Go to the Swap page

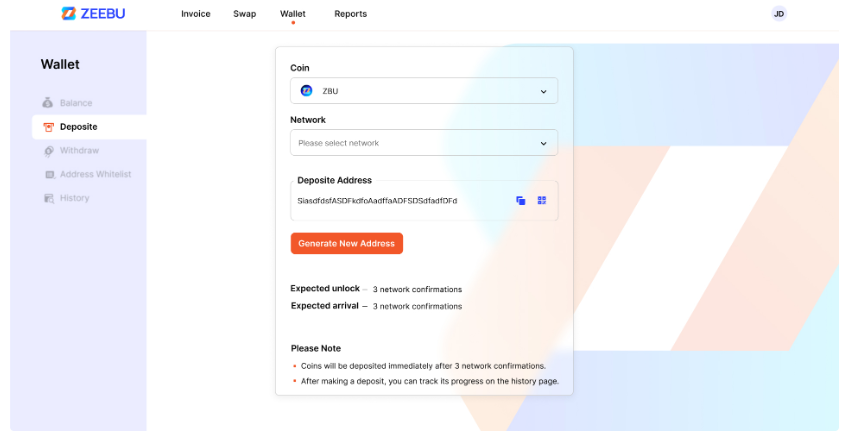[x=244, y=14]
